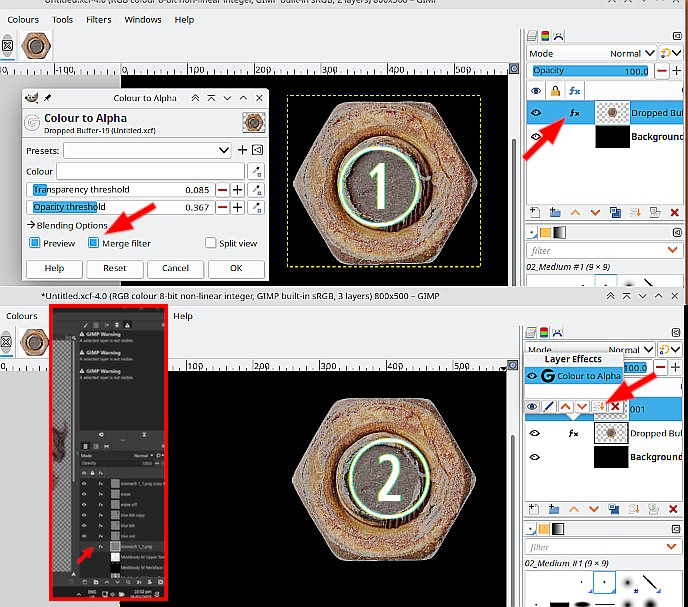688x607 pixels.
Task: Toggle the Preview checkbox
Action: tap(35, 243)
